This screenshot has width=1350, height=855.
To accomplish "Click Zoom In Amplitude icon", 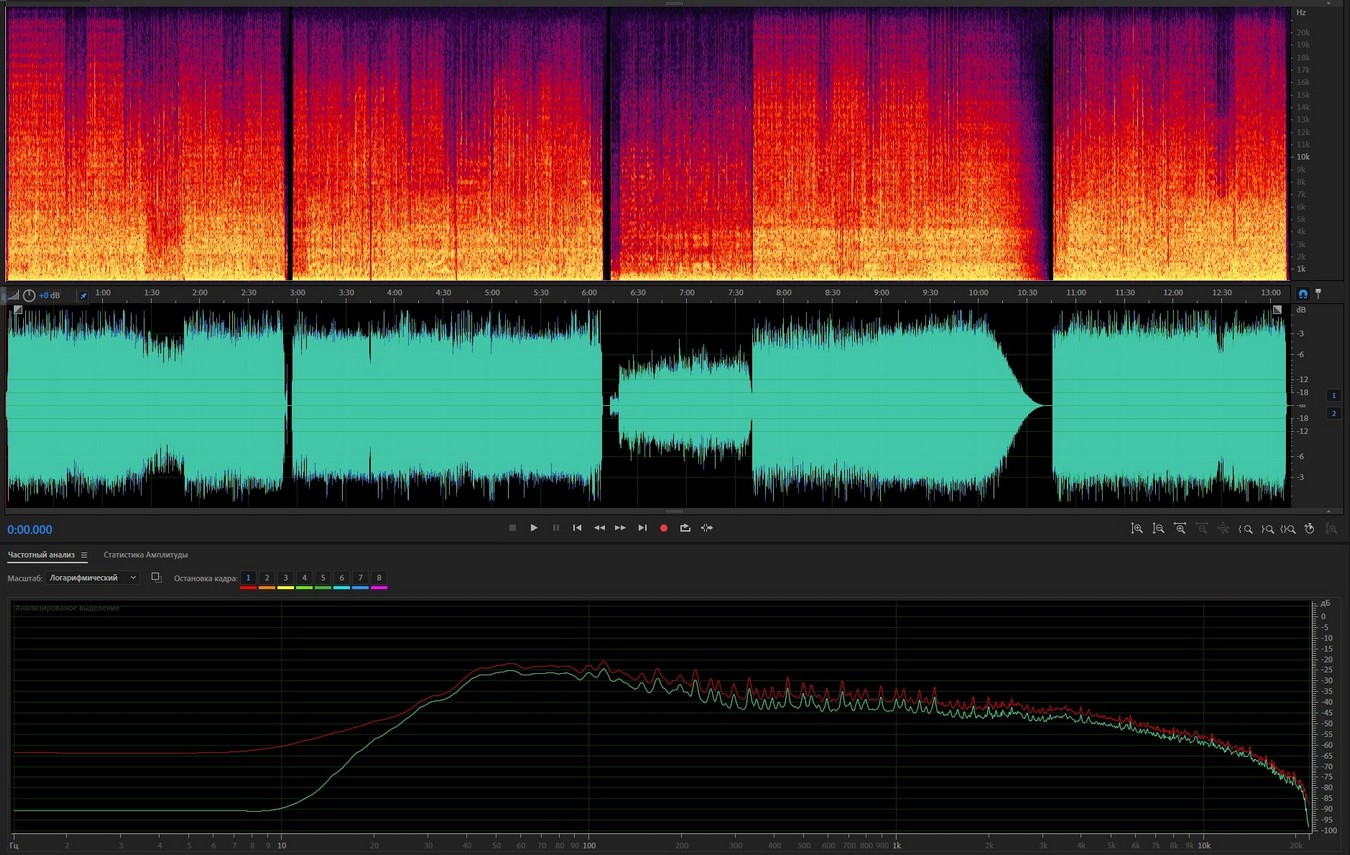I will (1137, 528).
